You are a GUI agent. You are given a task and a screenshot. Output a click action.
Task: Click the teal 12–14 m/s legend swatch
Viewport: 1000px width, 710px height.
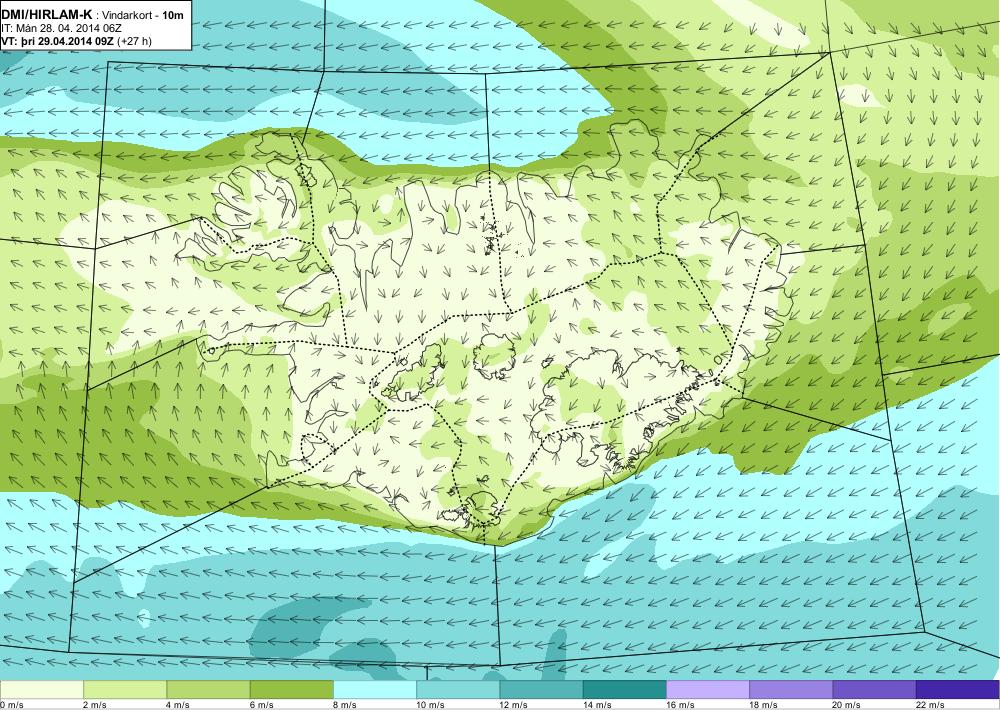(x=541, y=690)
